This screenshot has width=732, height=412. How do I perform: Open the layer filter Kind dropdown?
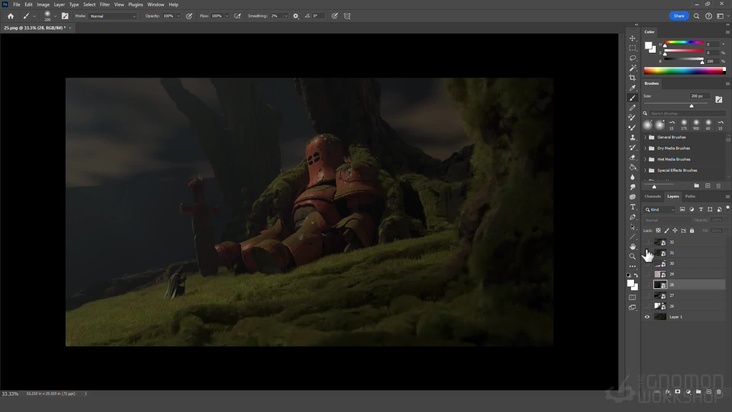point(660,209)
